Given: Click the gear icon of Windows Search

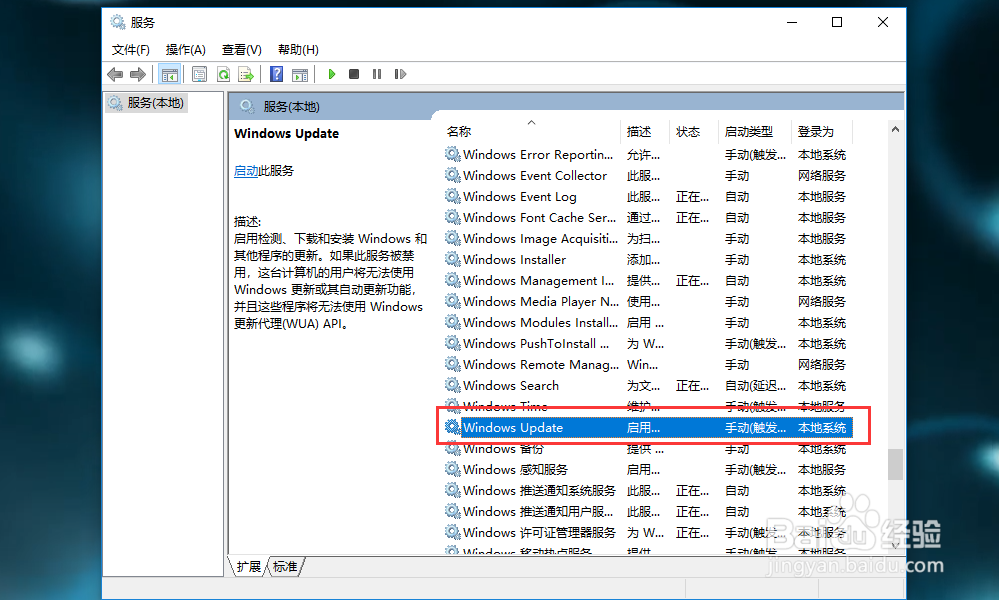Looking at the screenshot, I should (x=452, y=385).
